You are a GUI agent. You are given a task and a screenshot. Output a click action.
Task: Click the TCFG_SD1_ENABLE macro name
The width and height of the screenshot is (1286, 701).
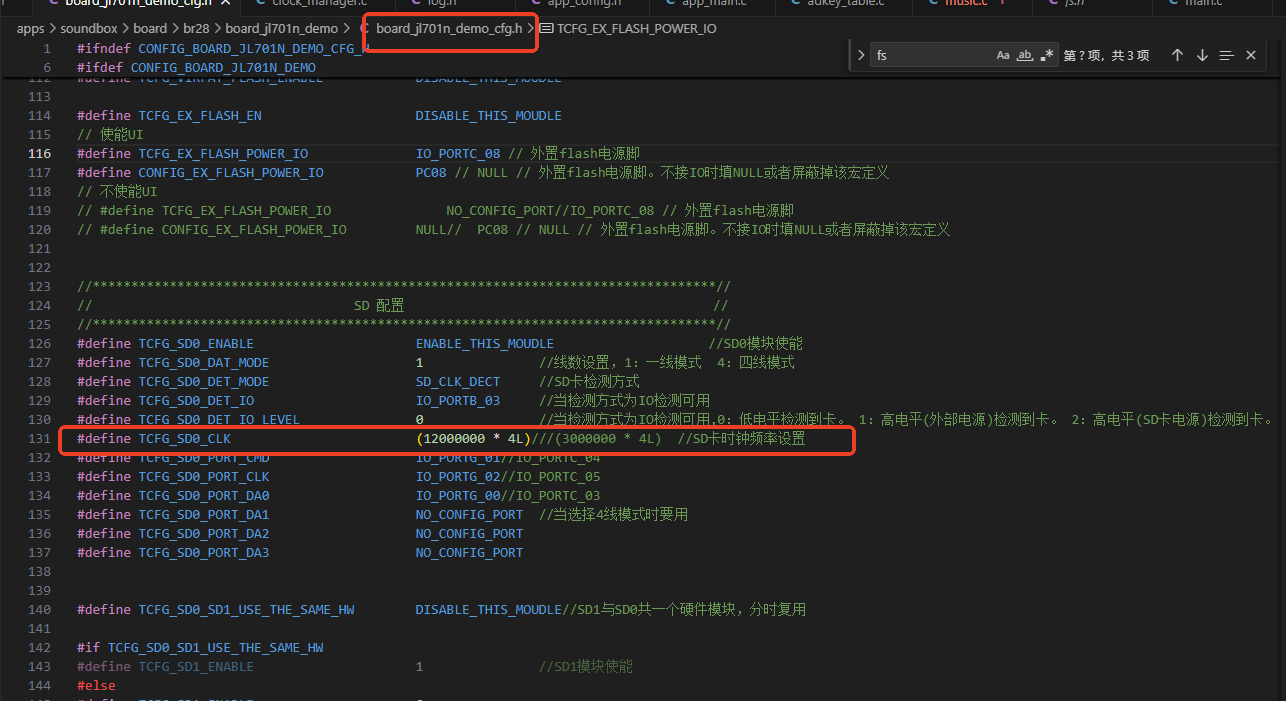click(x=196, y=667)
